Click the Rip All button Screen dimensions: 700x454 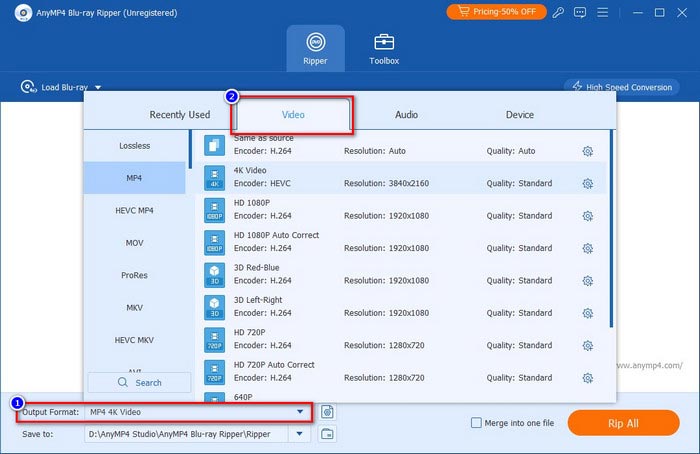click(x=624, y=423)
